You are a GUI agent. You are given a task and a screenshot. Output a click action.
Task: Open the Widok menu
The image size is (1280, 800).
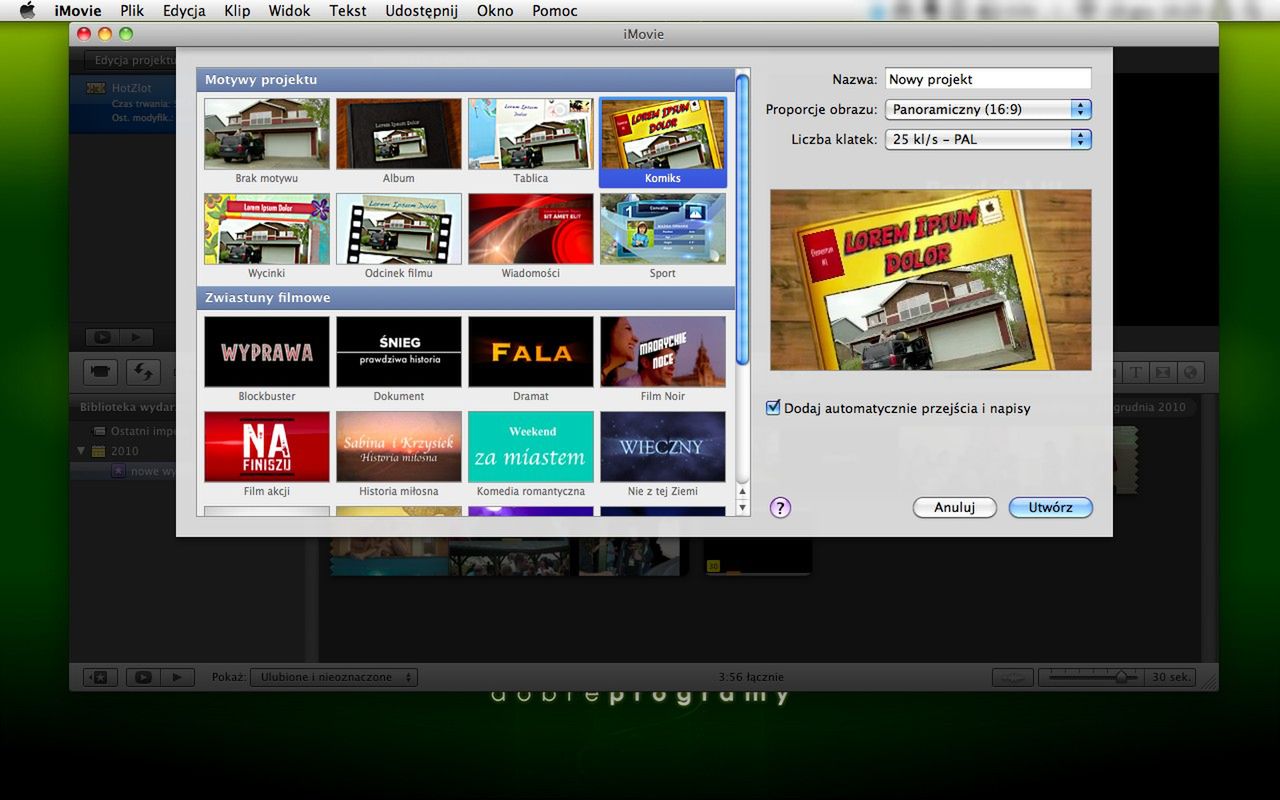289,11
